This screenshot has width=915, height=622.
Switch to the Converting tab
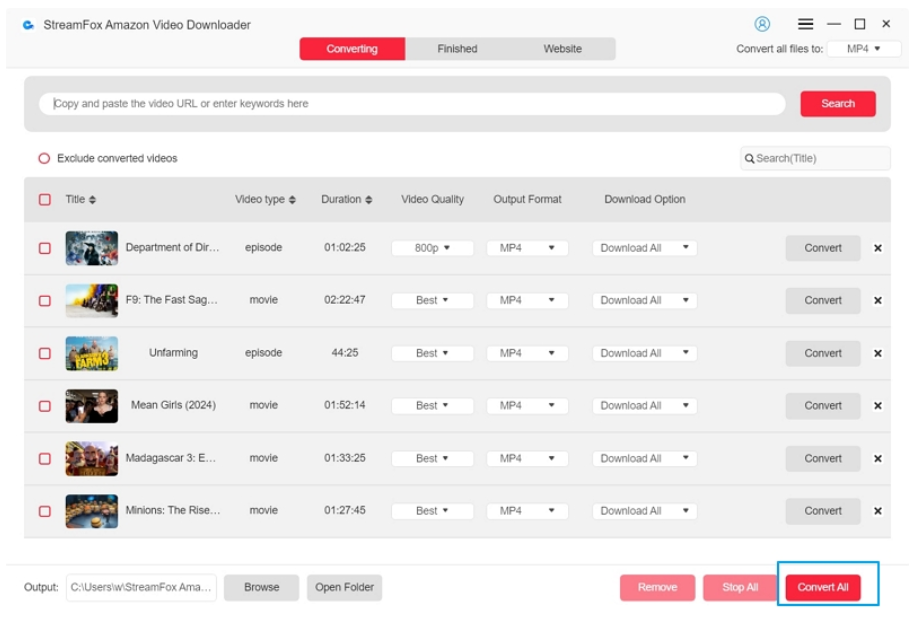coord(352,49)
